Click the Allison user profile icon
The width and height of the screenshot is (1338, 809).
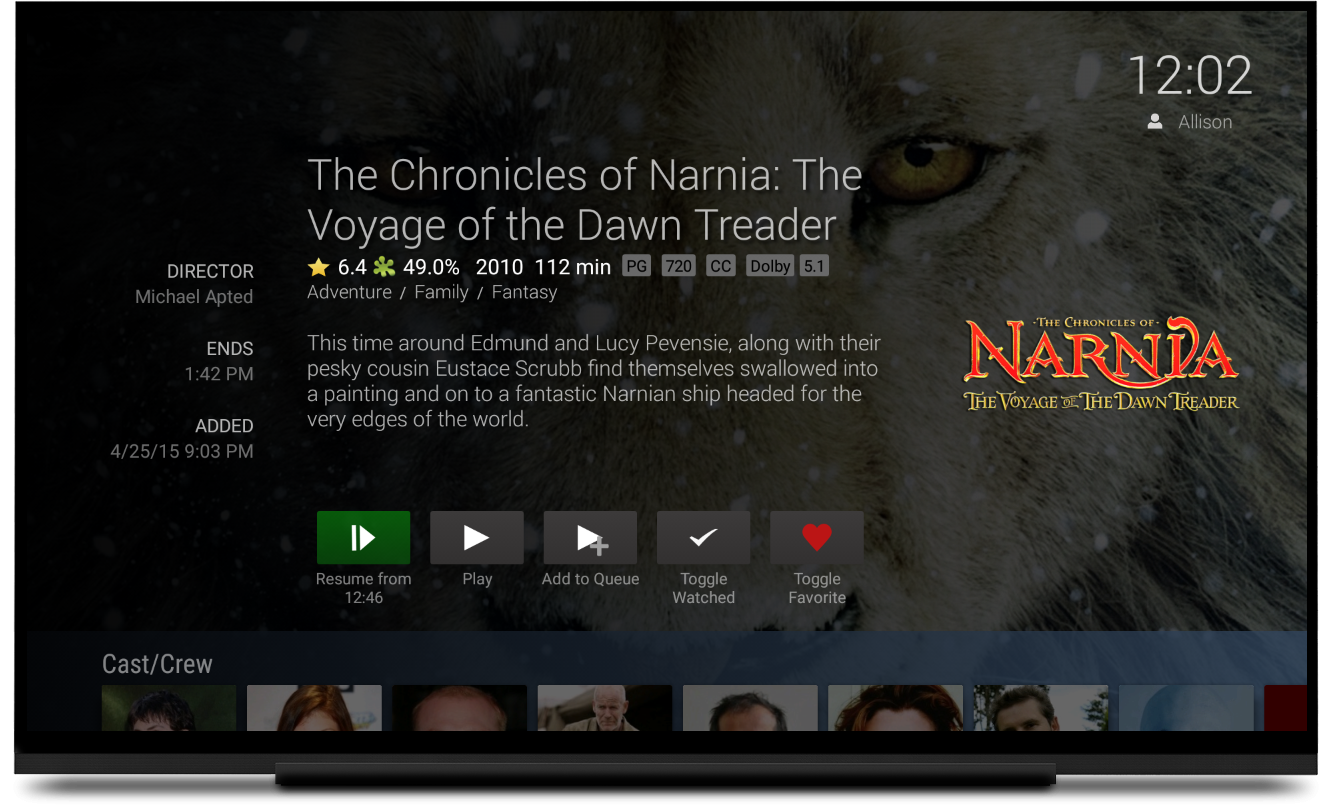(1155, 122)
